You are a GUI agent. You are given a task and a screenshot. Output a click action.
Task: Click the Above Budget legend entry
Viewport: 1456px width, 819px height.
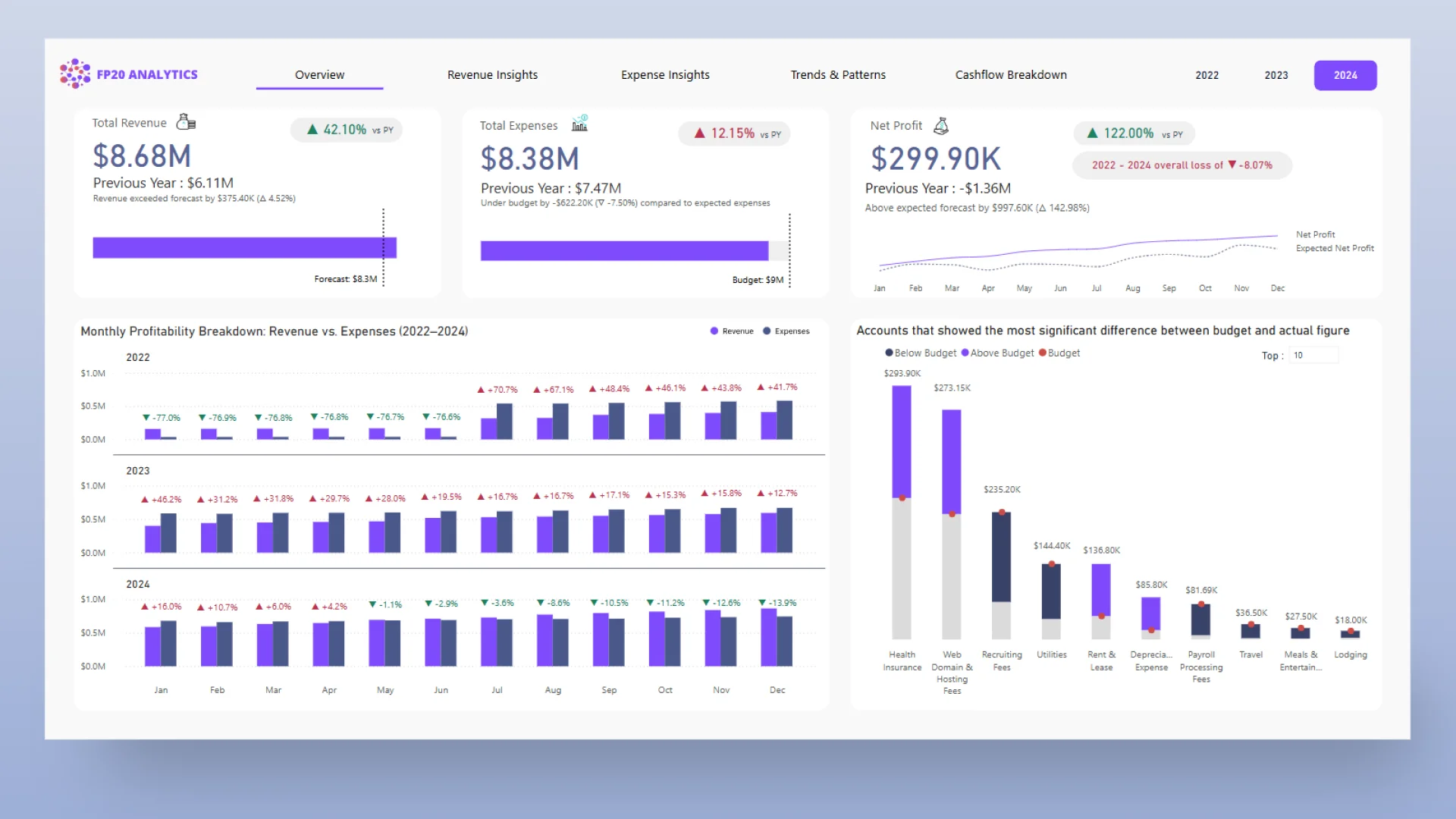1001,353
